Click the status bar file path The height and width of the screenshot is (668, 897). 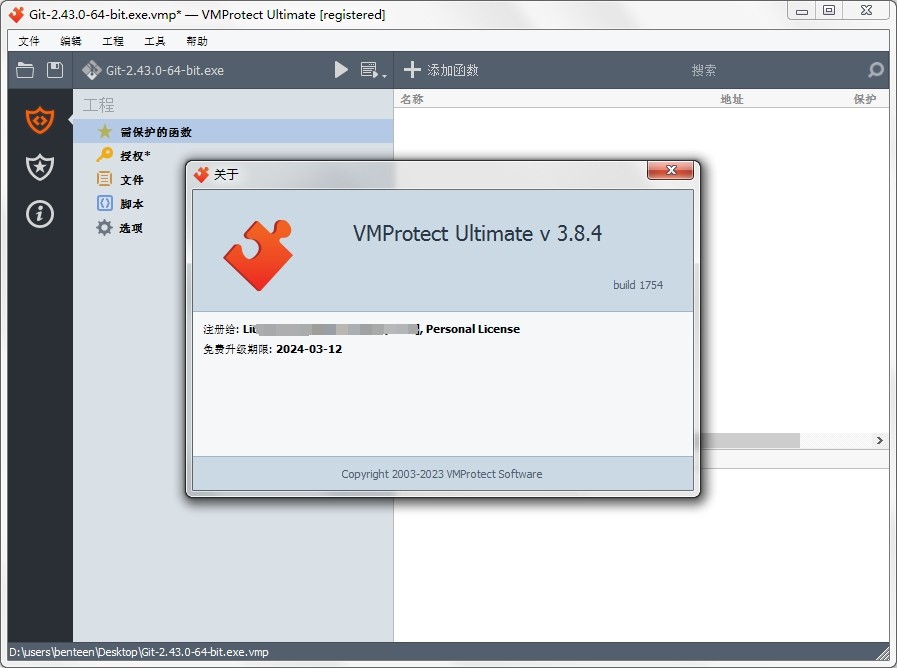pos(138,652)
